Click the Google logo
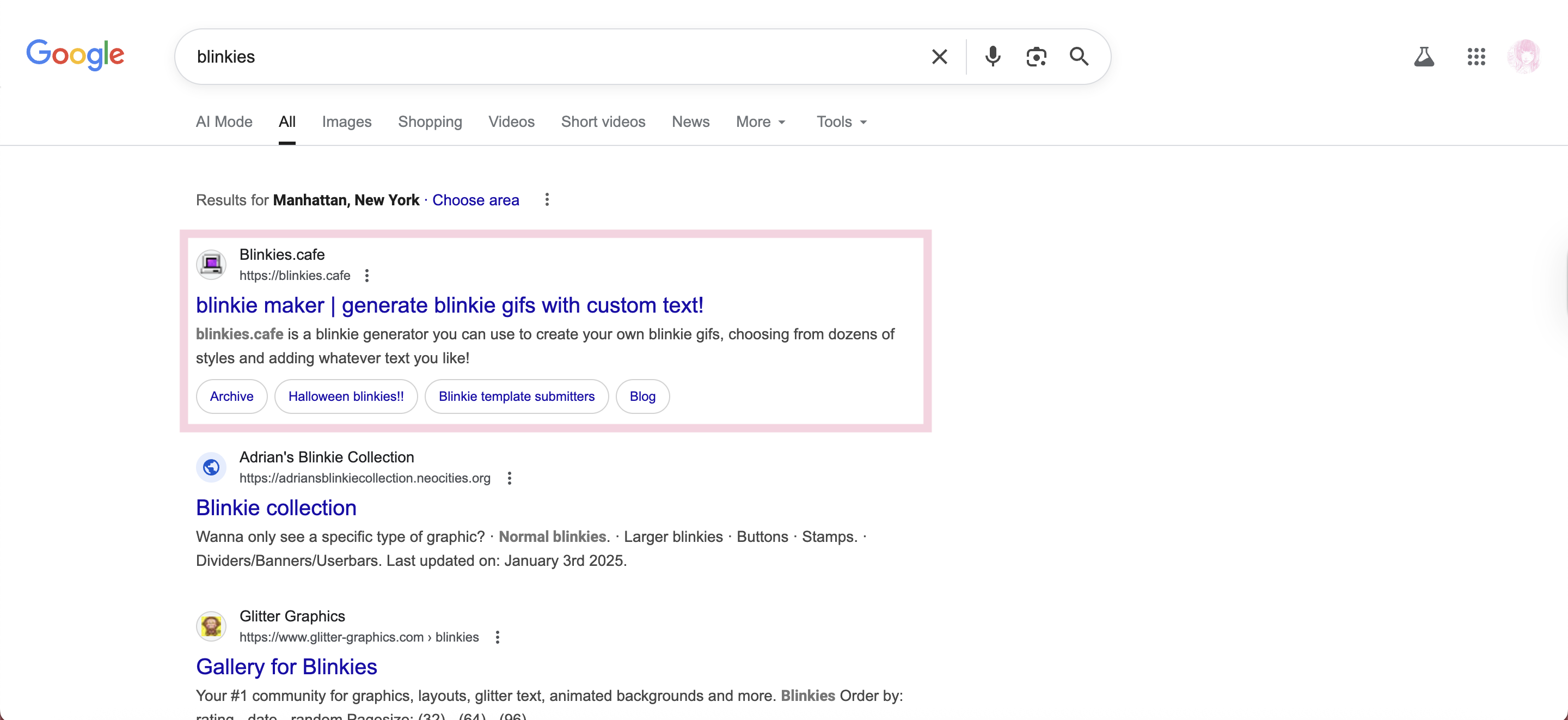This screenshot has height=720, width=1568. tap(76, 54)
